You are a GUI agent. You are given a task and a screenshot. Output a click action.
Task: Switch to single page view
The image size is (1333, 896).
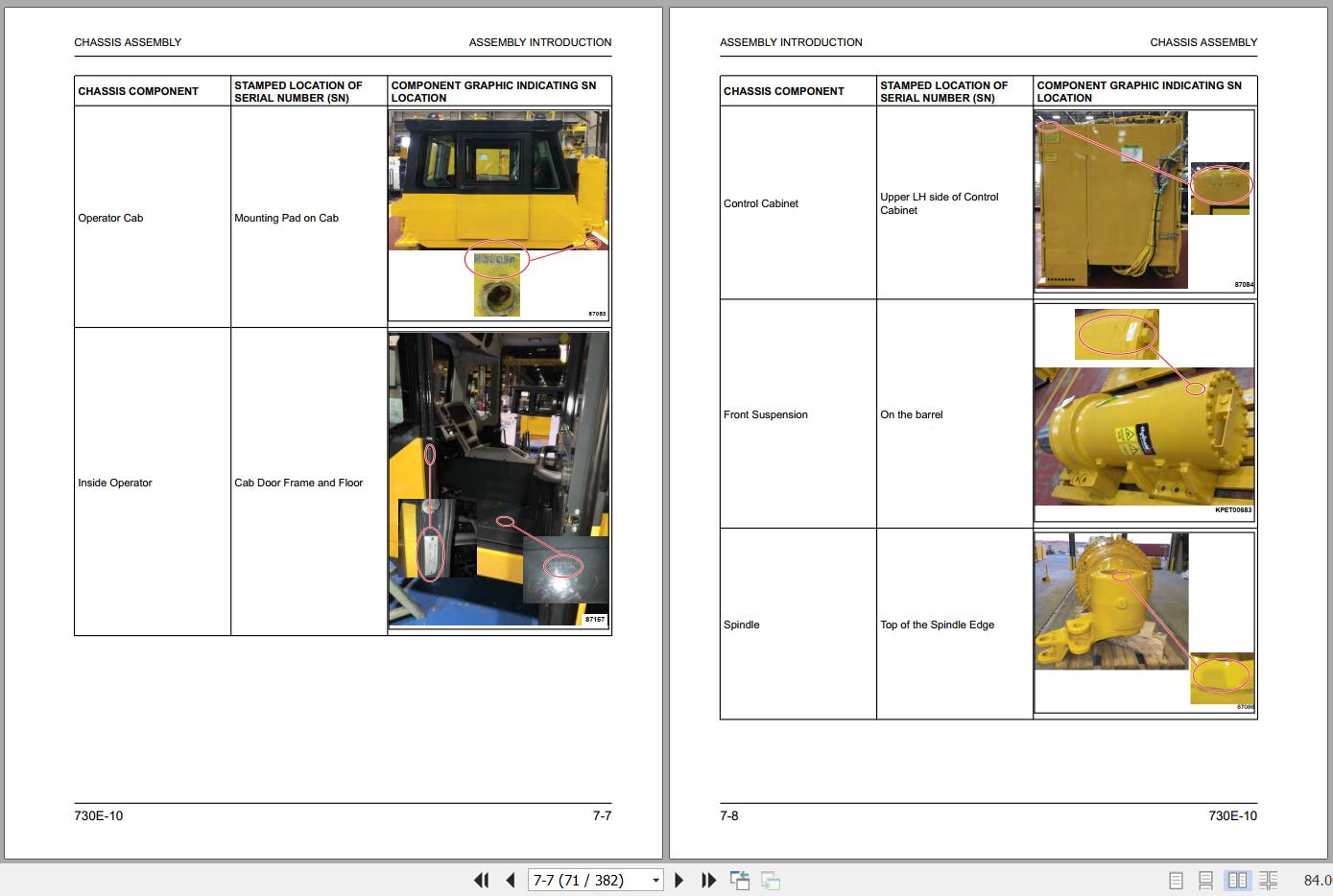point(1176,880)
